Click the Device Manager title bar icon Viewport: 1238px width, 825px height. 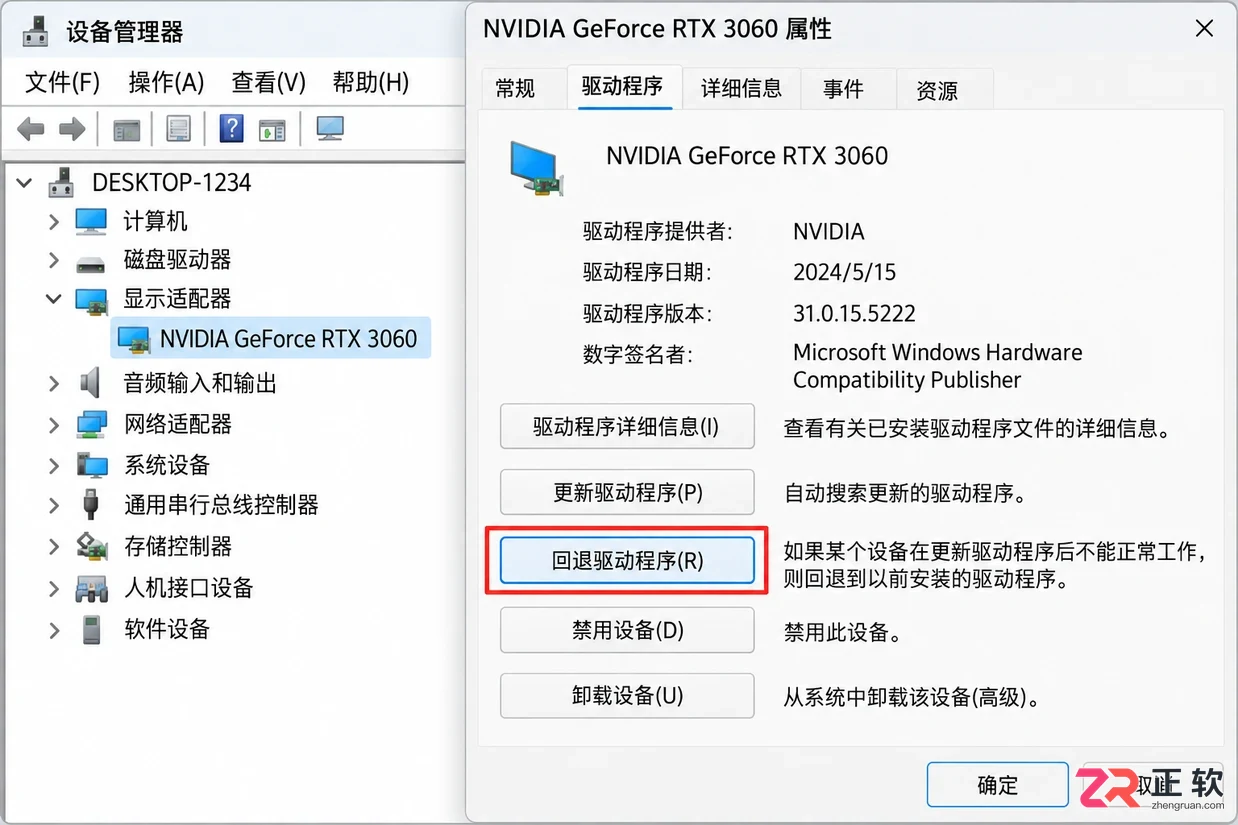pyautogui.click(x=36, y=32)
